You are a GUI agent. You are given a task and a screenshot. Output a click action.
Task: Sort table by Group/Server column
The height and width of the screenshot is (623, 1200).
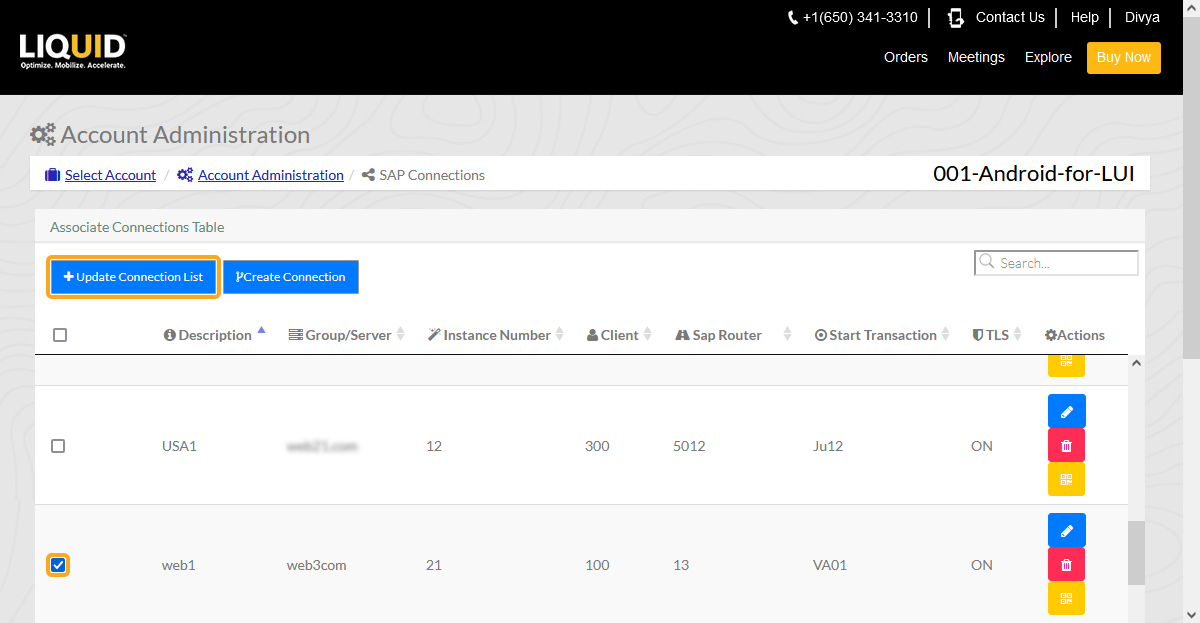tap(346, 335)
